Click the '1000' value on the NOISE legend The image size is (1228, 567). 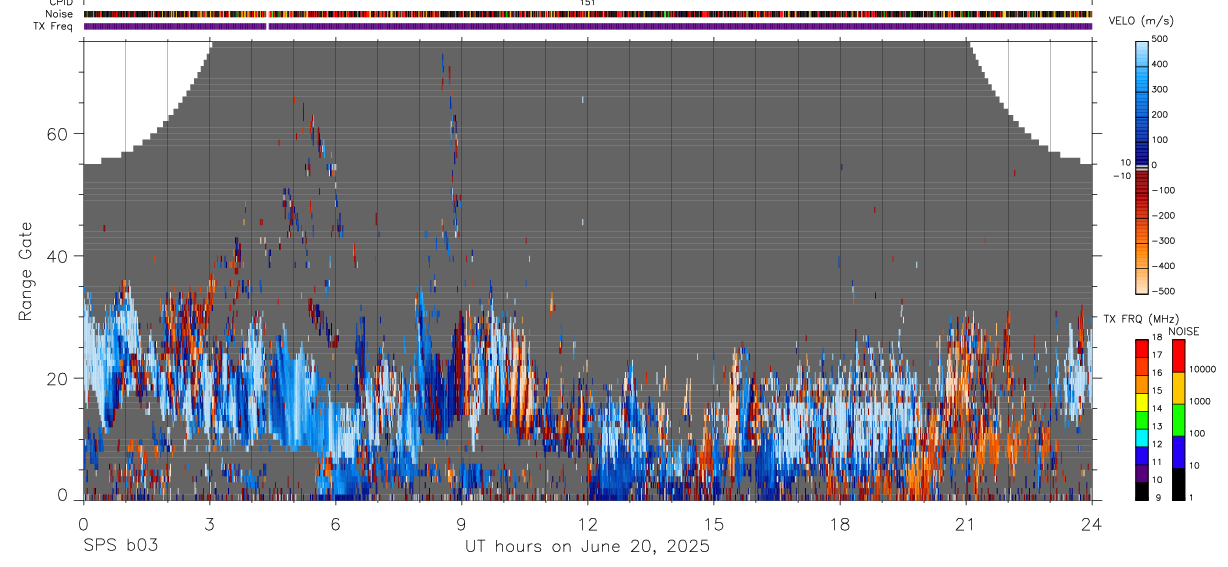point(1200,401)
